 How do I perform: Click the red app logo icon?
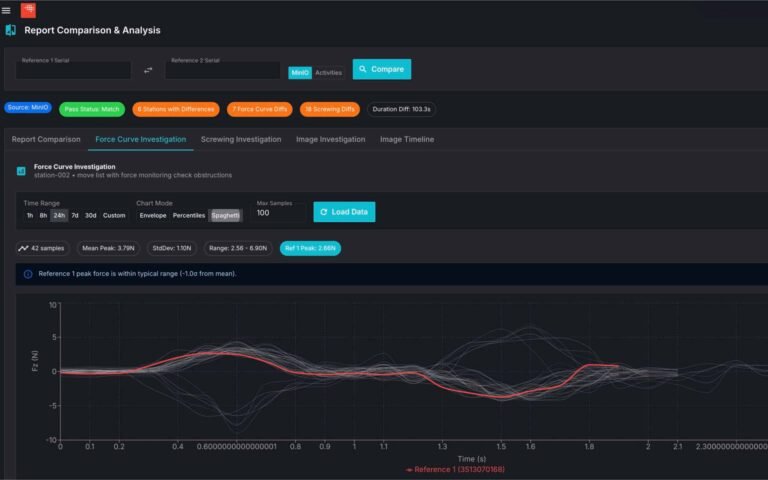click(28, 10)
